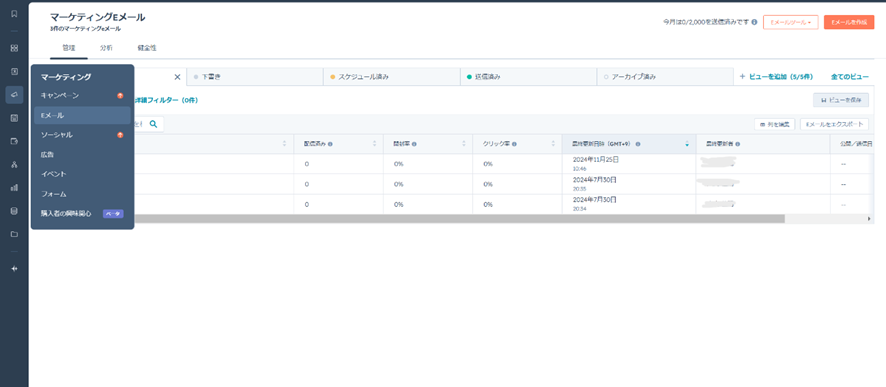Click the table scrollbar's right arrow
Viewport: 886px width, 387px height.
870,219
